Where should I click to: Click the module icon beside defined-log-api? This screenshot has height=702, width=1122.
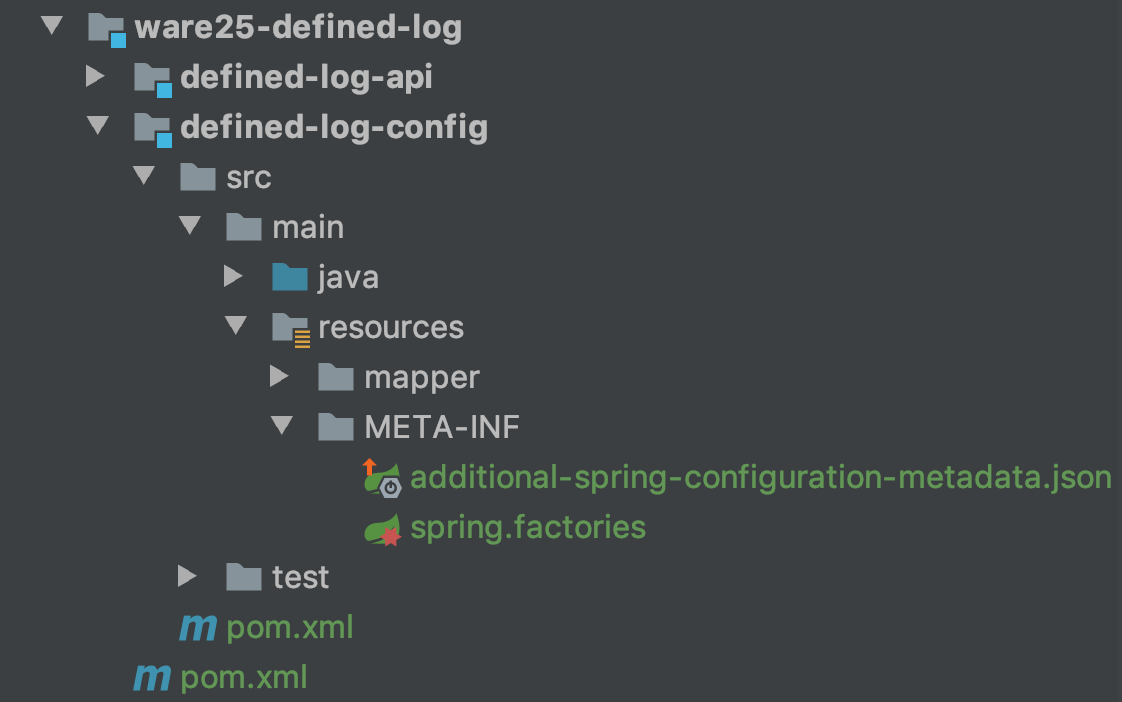tap(152, 77)
